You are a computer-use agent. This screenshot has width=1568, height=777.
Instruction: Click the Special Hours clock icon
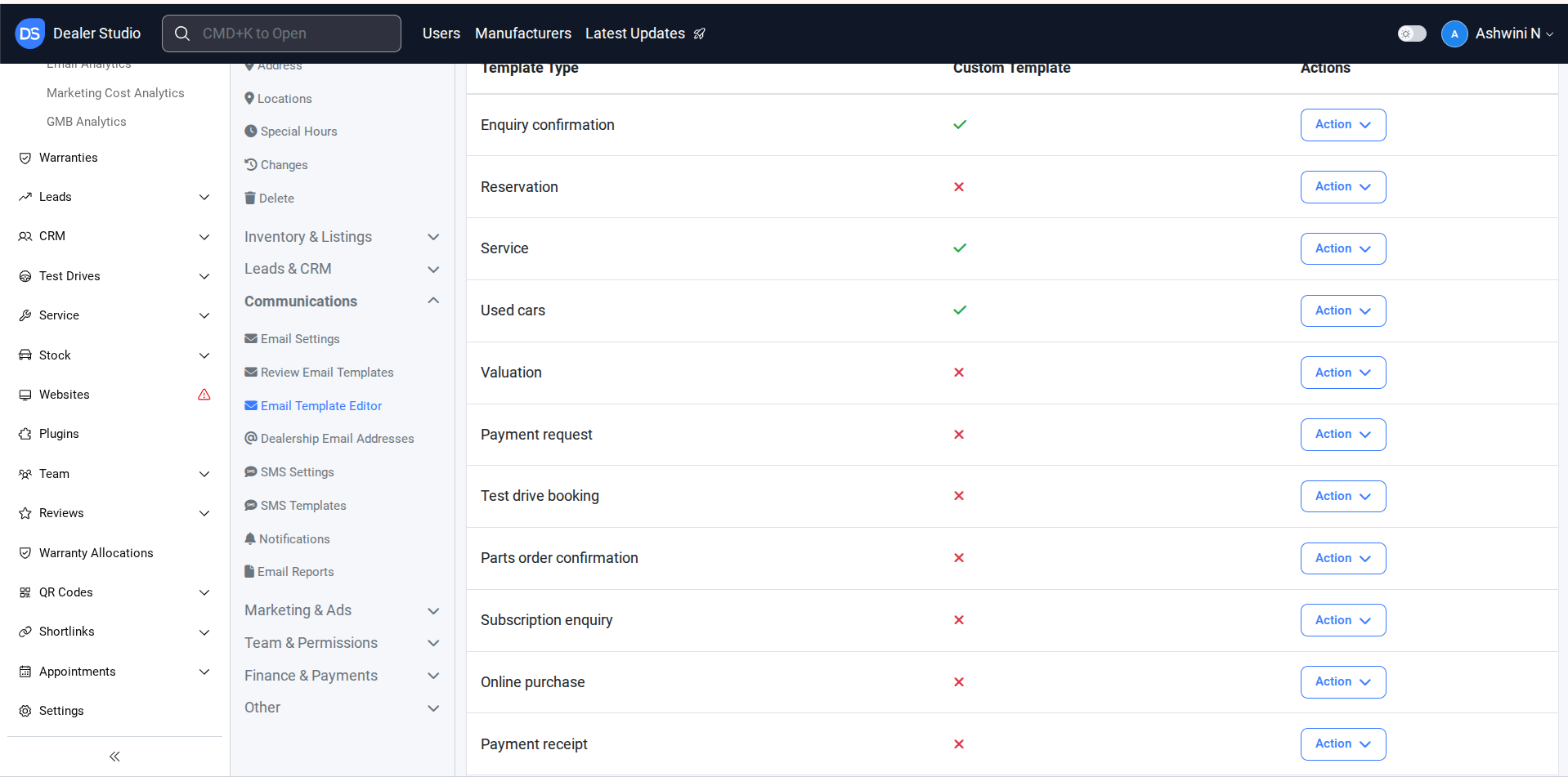251,131
